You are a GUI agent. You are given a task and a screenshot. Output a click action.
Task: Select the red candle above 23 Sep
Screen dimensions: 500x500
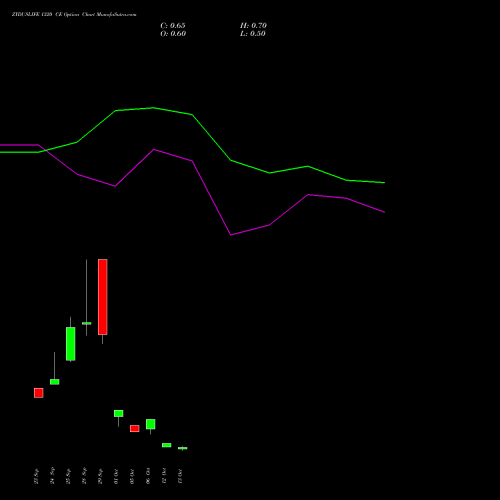[39, 393]
